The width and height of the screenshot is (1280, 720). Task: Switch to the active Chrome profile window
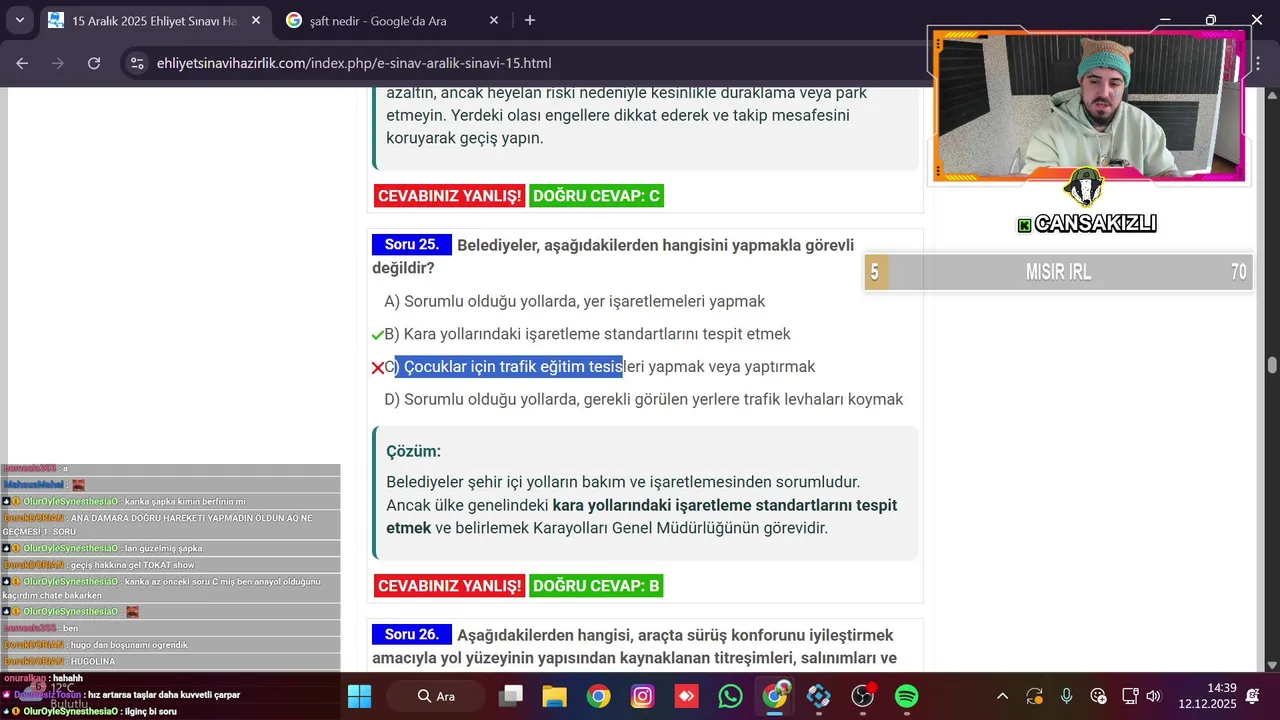point(775,696)
